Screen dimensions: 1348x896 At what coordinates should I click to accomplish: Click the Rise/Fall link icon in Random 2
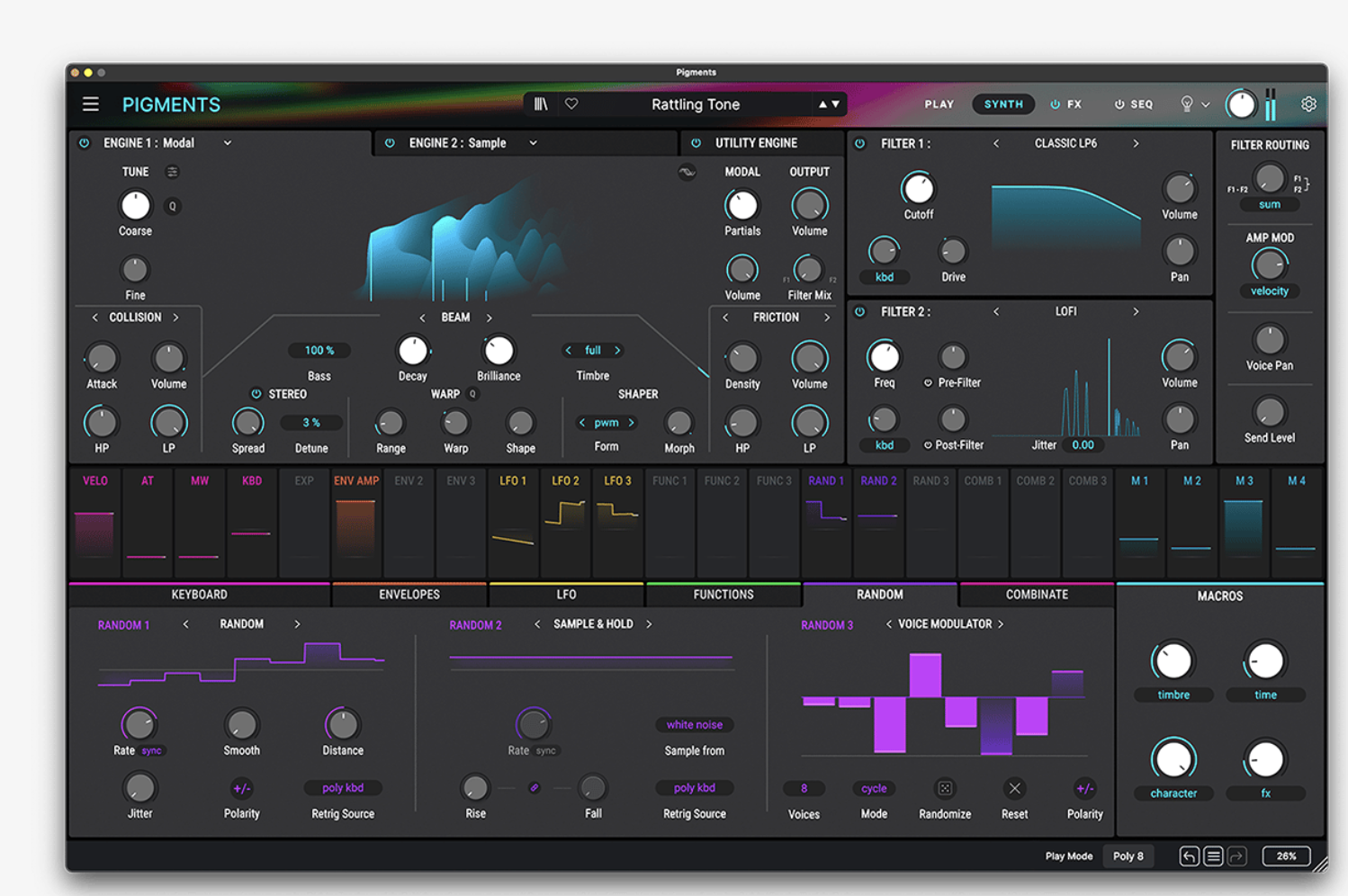535,788
